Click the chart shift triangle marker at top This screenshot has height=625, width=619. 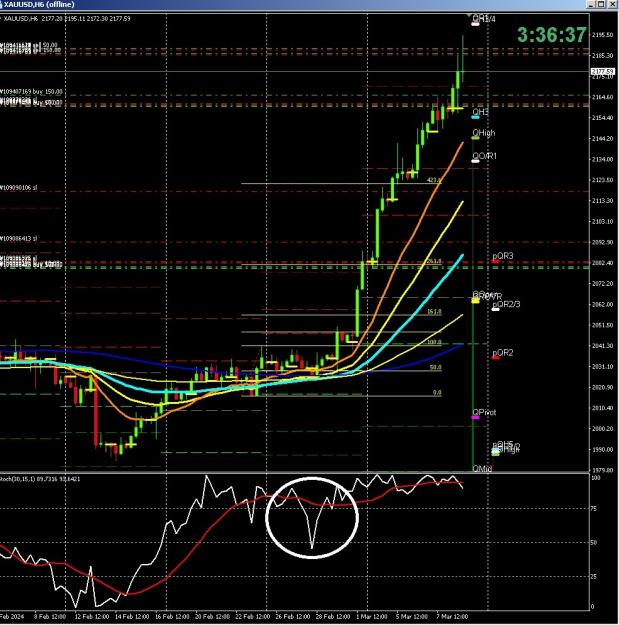[469, 16]
